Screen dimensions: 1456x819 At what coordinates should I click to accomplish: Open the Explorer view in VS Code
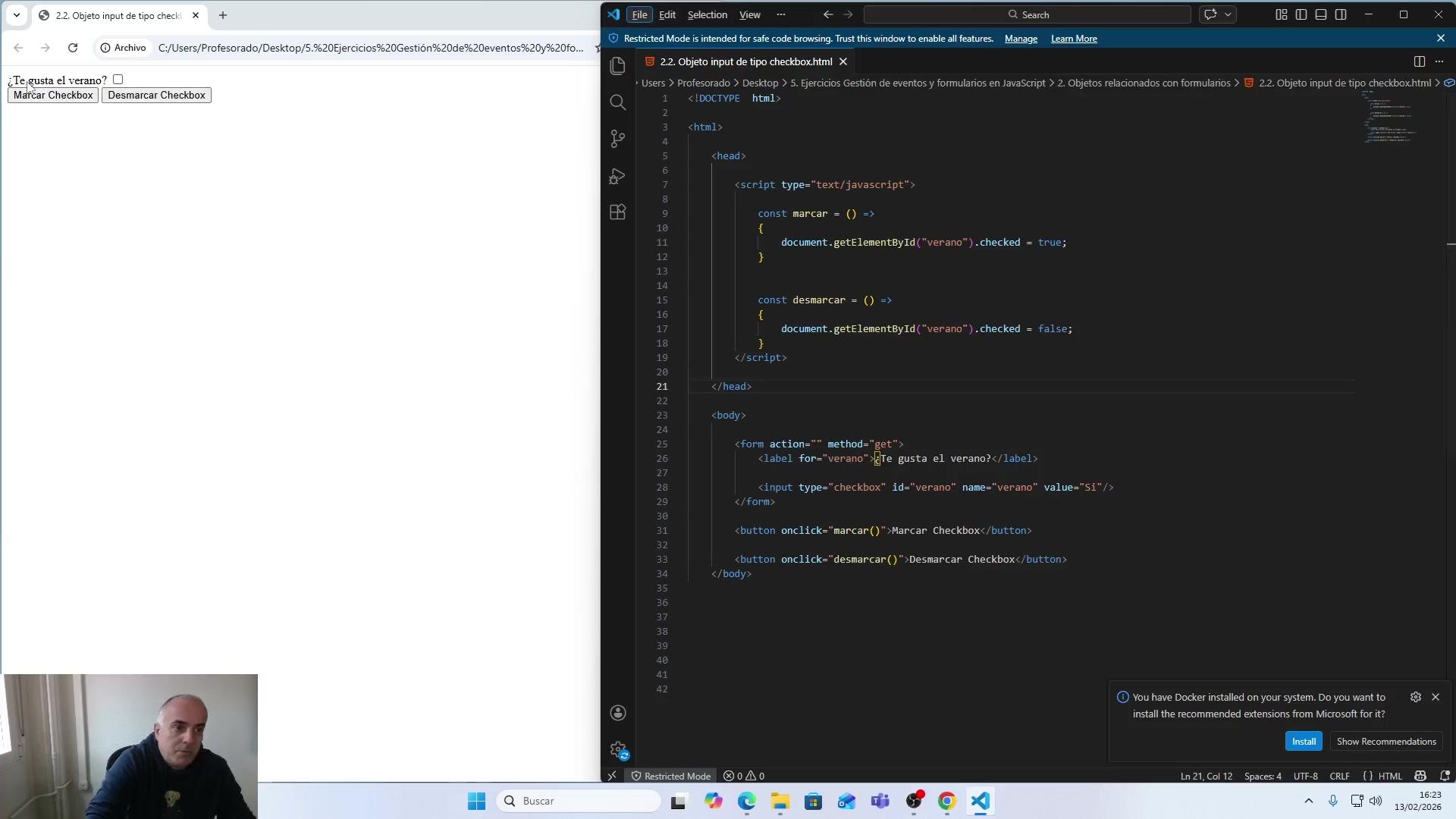[x=618, y=66]
